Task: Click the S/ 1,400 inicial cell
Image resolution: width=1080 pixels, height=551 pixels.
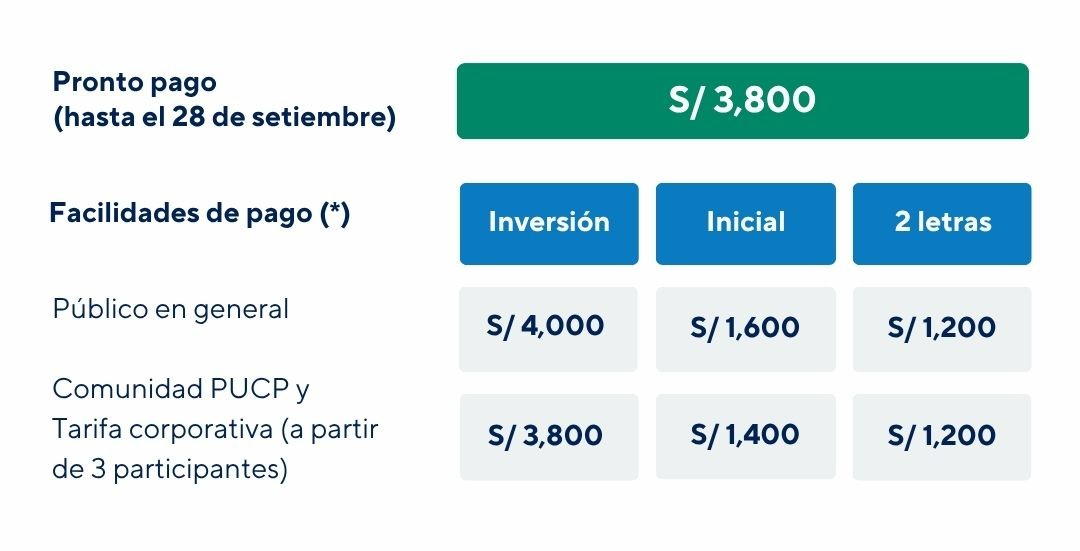Action: tap(746, 437)
